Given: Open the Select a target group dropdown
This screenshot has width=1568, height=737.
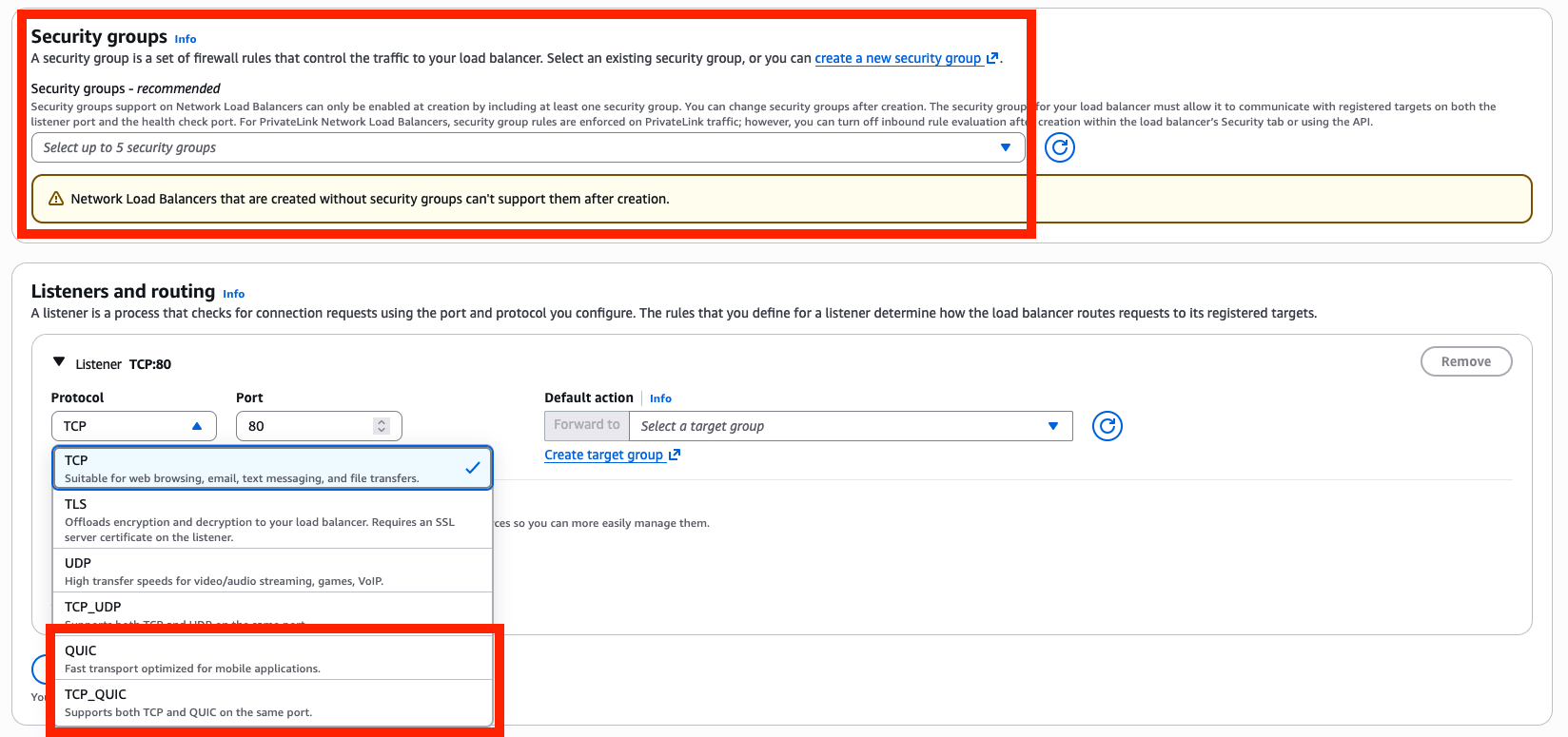Looking at the screenshot, I should point(850,426).
